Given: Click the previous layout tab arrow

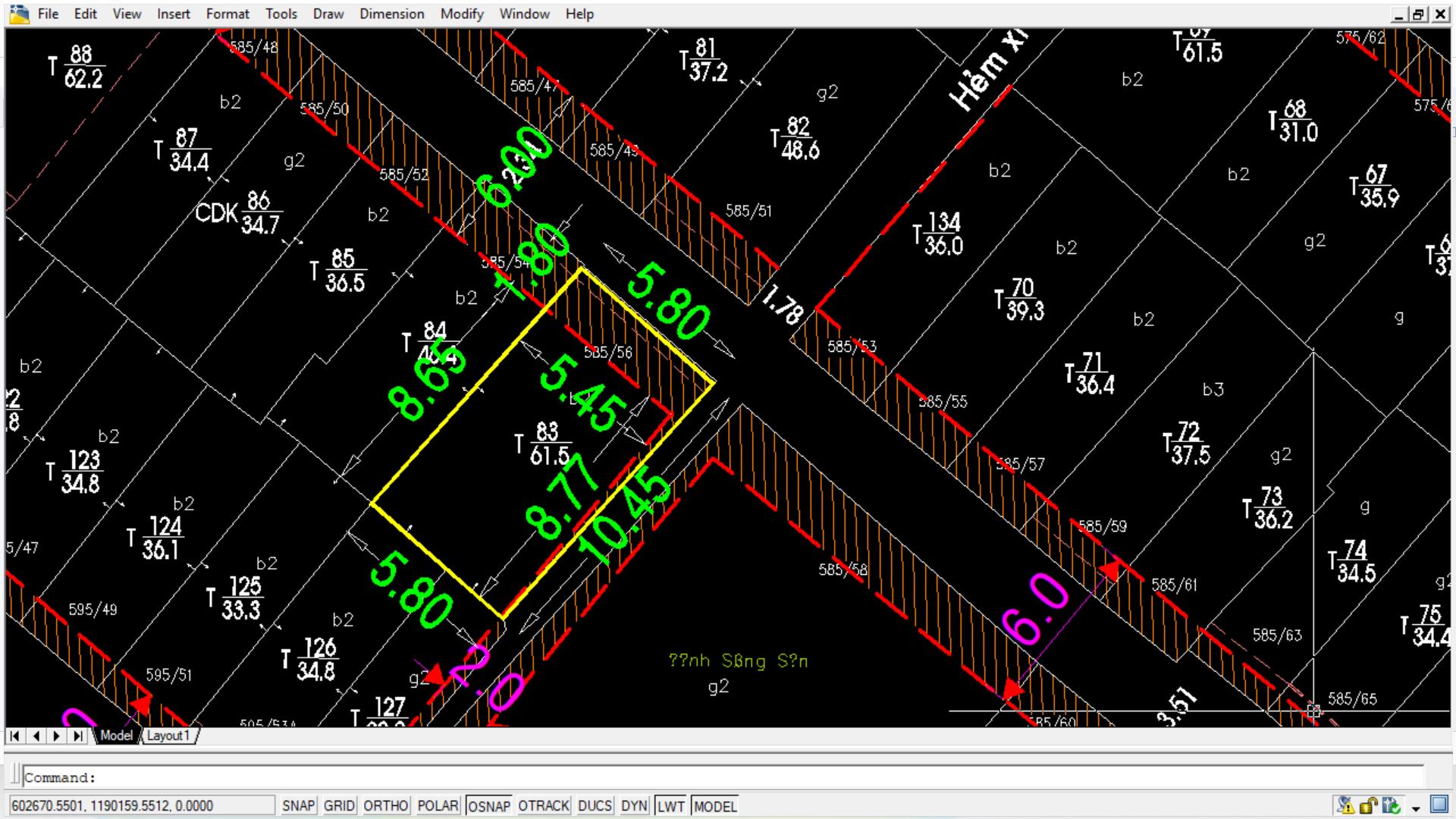Looking at the screenshot, I should pyautogui.click(x=36, y=736).
